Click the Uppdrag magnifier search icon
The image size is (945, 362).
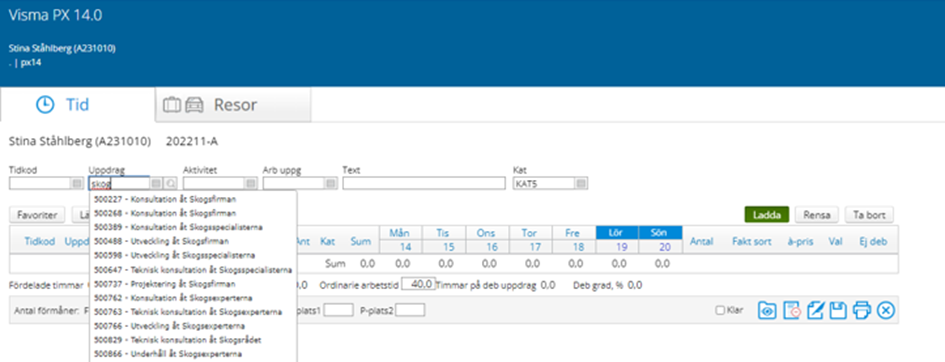170,184
